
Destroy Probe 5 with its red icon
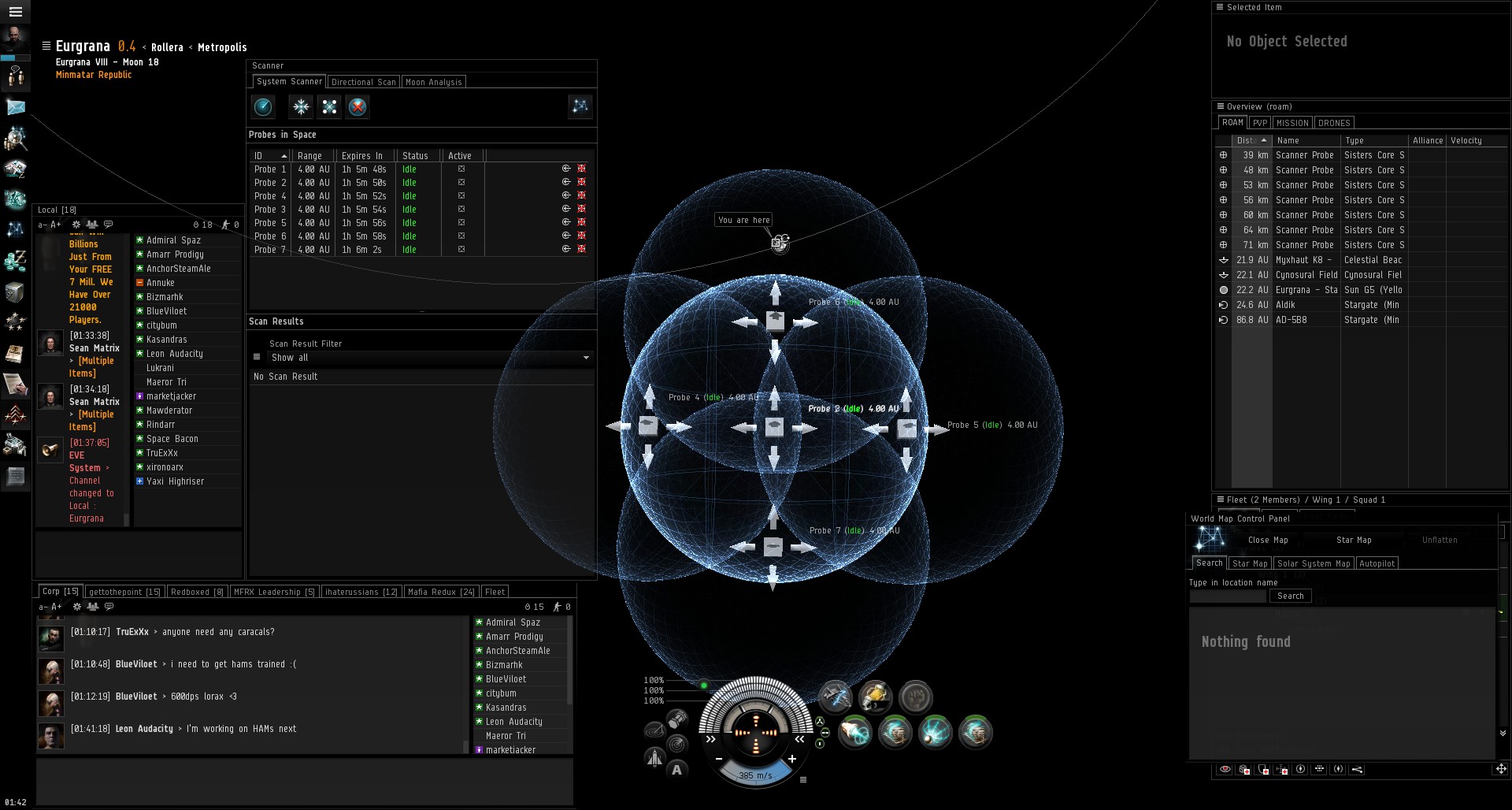coord(582,222)
